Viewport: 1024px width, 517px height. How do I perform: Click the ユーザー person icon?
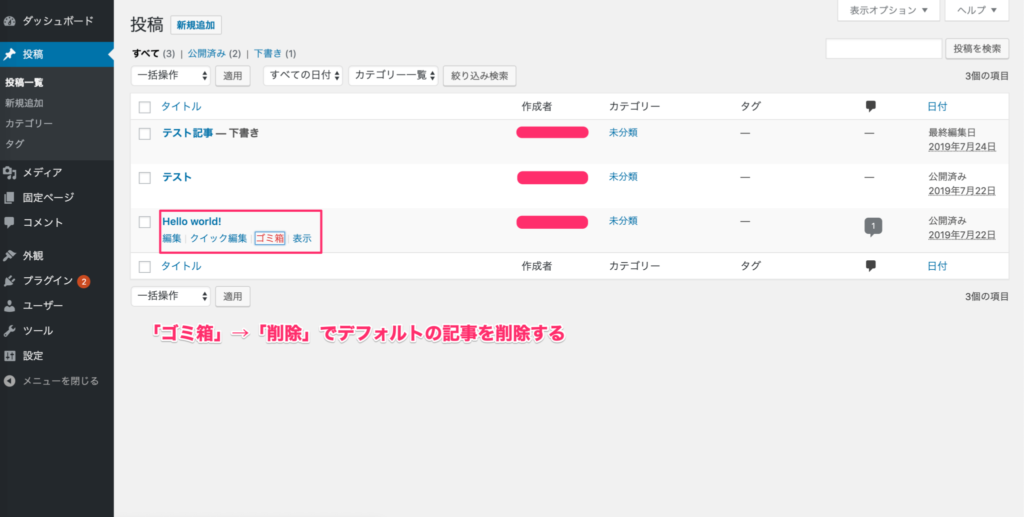(x=9, y=306)
